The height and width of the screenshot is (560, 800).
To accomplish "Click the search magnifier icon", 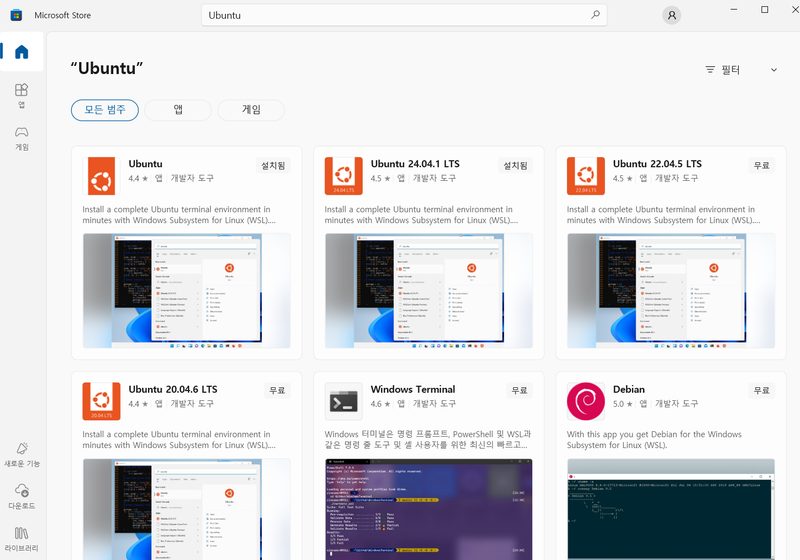I will point(595,15).
